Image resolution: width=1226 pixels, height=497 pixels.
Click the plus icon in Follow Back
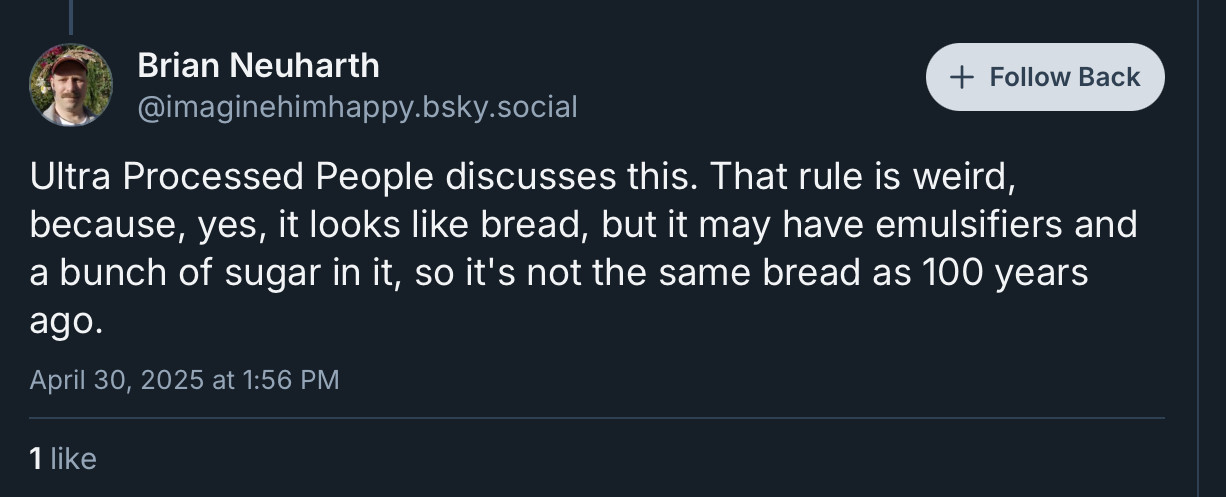(962, 77)
